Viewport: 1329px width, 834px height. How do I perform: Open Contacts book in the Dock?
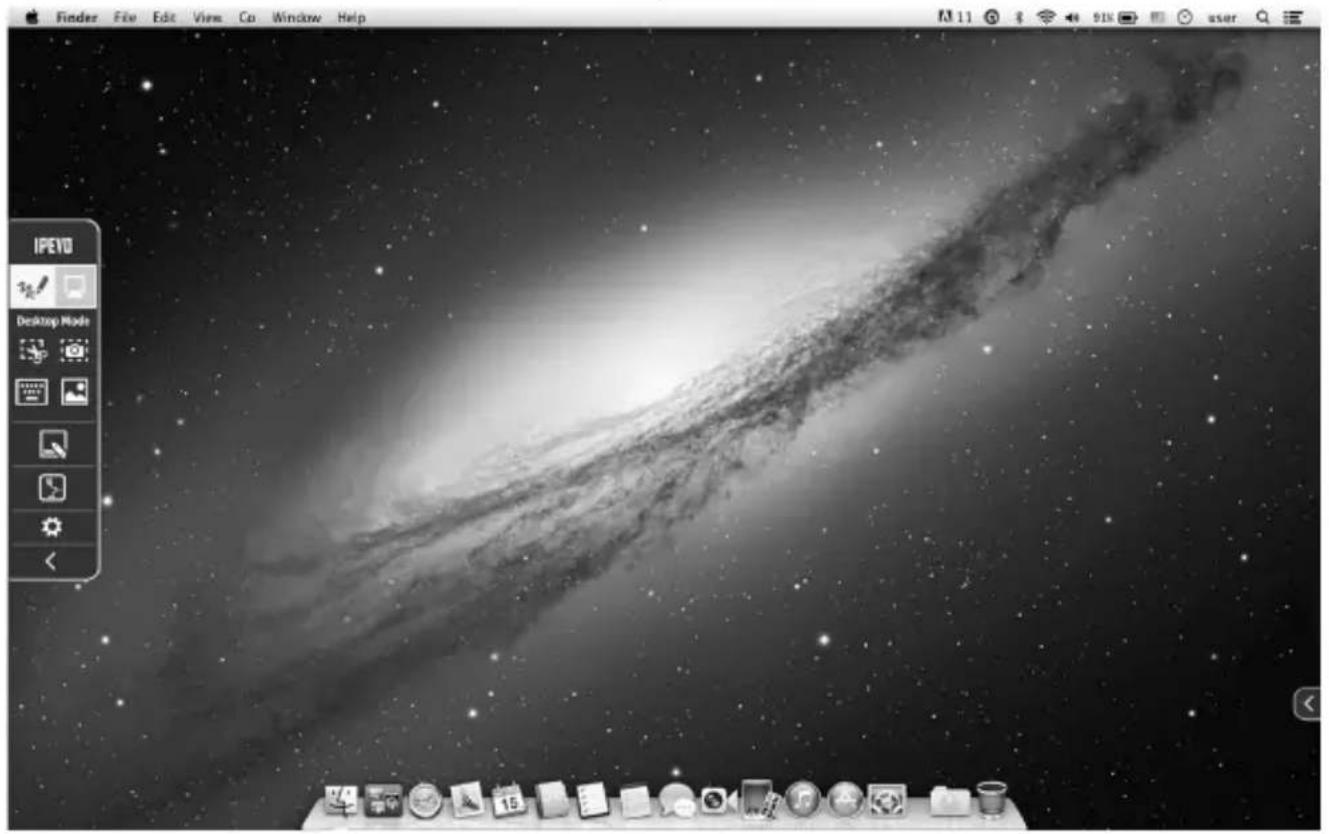click(x=551, y=800)
